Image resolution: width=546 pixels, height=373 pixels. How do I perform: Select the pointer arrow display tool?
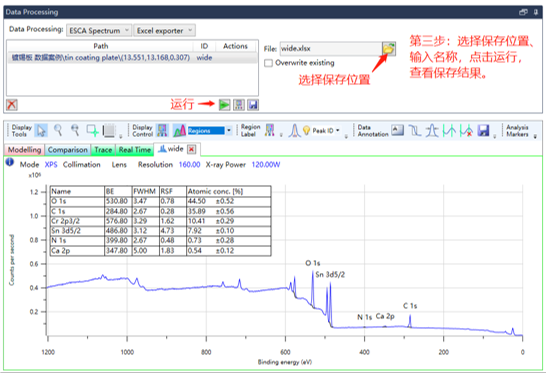[41, 131]
